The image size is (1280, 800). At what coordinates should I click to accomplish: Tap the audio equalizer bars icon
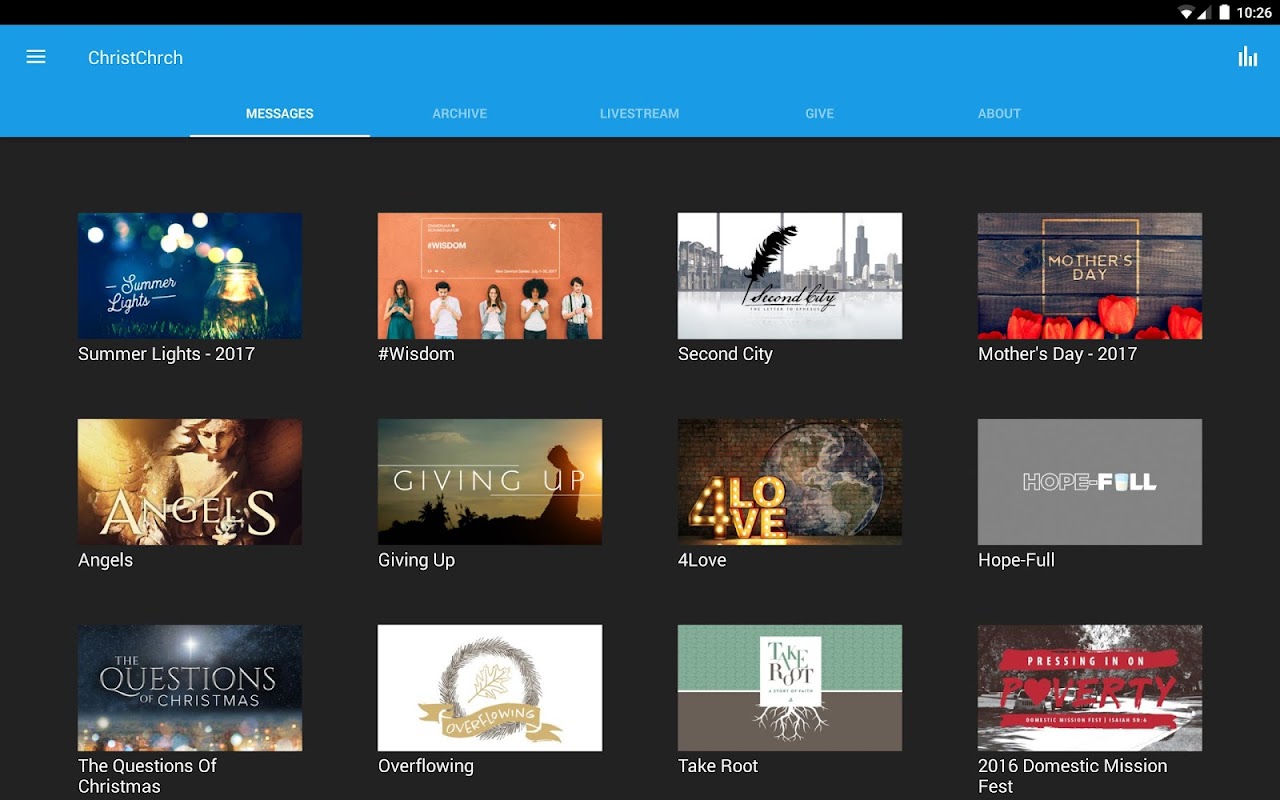pyautogui.click(x=1247, y=57)
